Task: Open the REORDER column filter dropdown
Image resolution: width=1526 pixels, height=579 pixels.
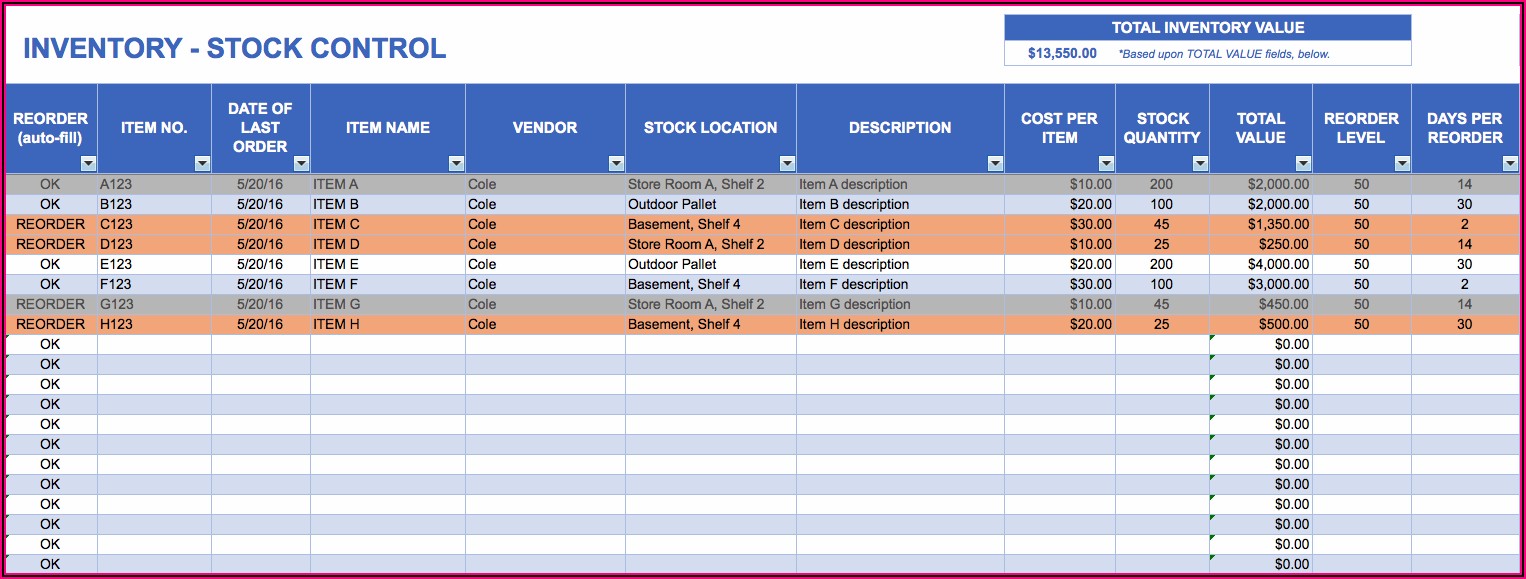Action: click(x=88, y=163)
